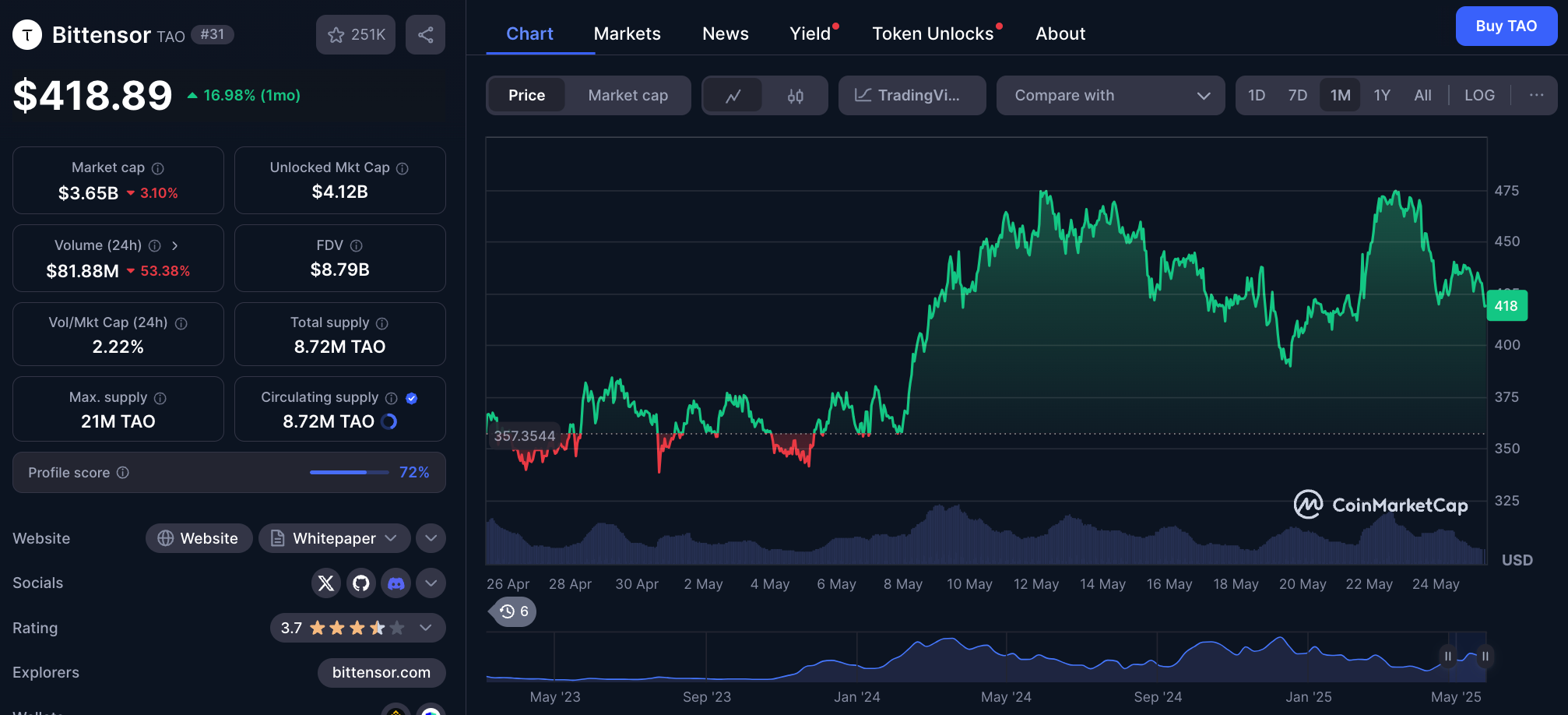
Task: Click the circulating supply progress ring icon
Action: (389, 421)
